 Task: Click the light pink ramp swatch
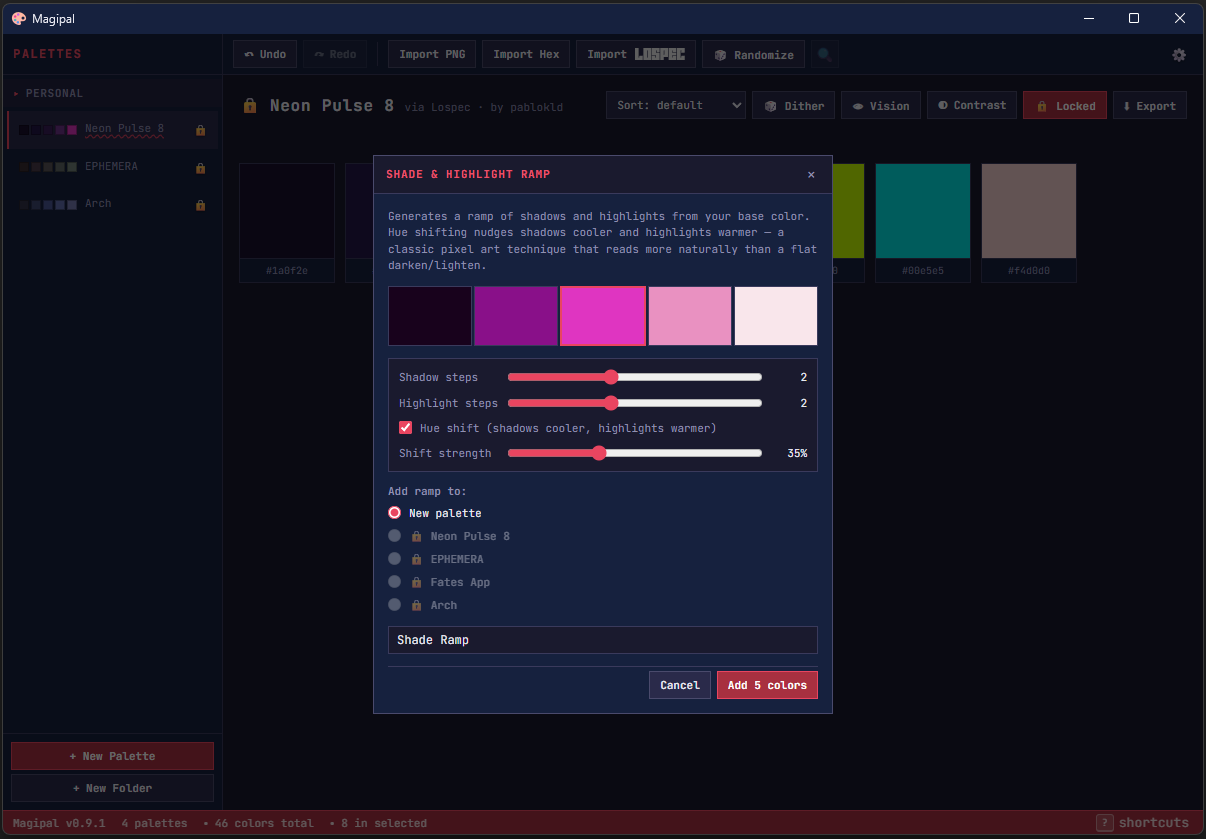tap(690, 316)
